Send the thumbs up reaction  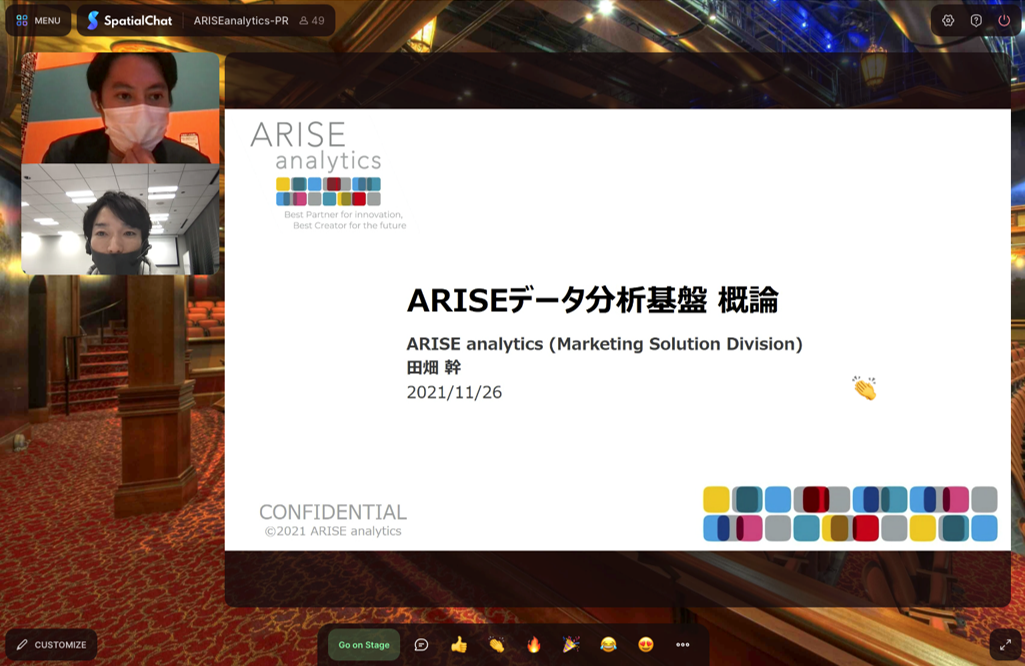[x=459, y=645]
